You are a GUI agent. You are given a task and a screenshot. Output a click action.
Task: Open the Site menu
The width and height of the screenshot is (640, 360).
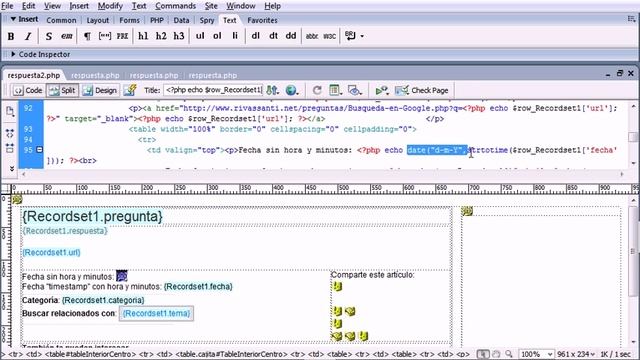pyautogui.click(x=211, y=6)
